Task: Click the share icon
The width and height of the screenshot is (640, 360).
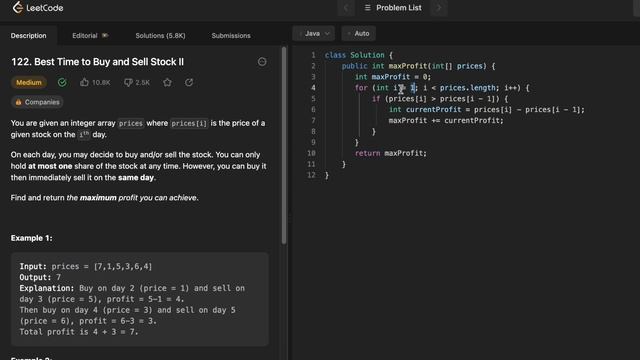Action: (x=189, y=82)
